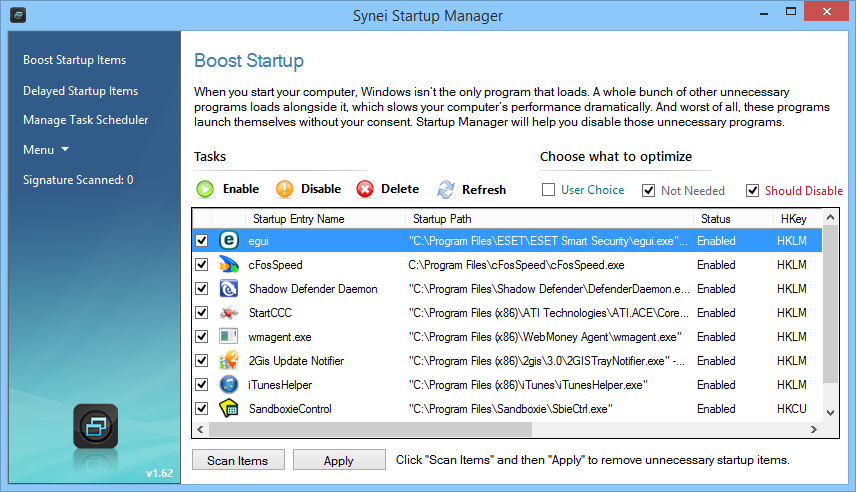Image resolution: width=856 pixels, height=492 pixels.
Task: Click the Enable task label
Action: point(241,189)
